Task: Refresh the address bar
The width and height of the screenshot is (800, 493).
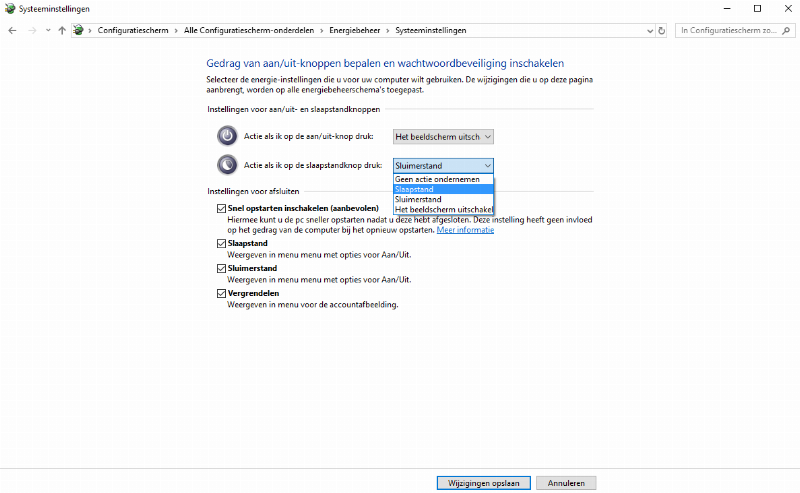Action: [661, 31]
